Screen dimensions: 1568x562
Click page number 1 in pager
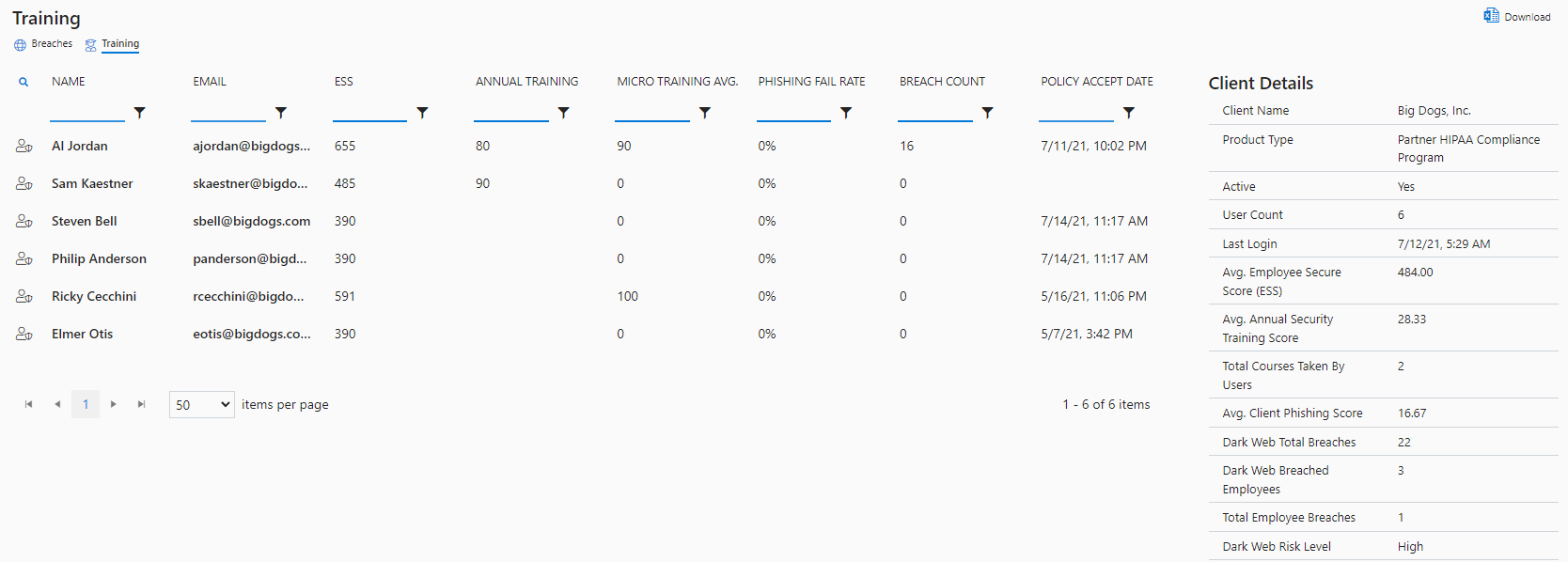(86, 404)
